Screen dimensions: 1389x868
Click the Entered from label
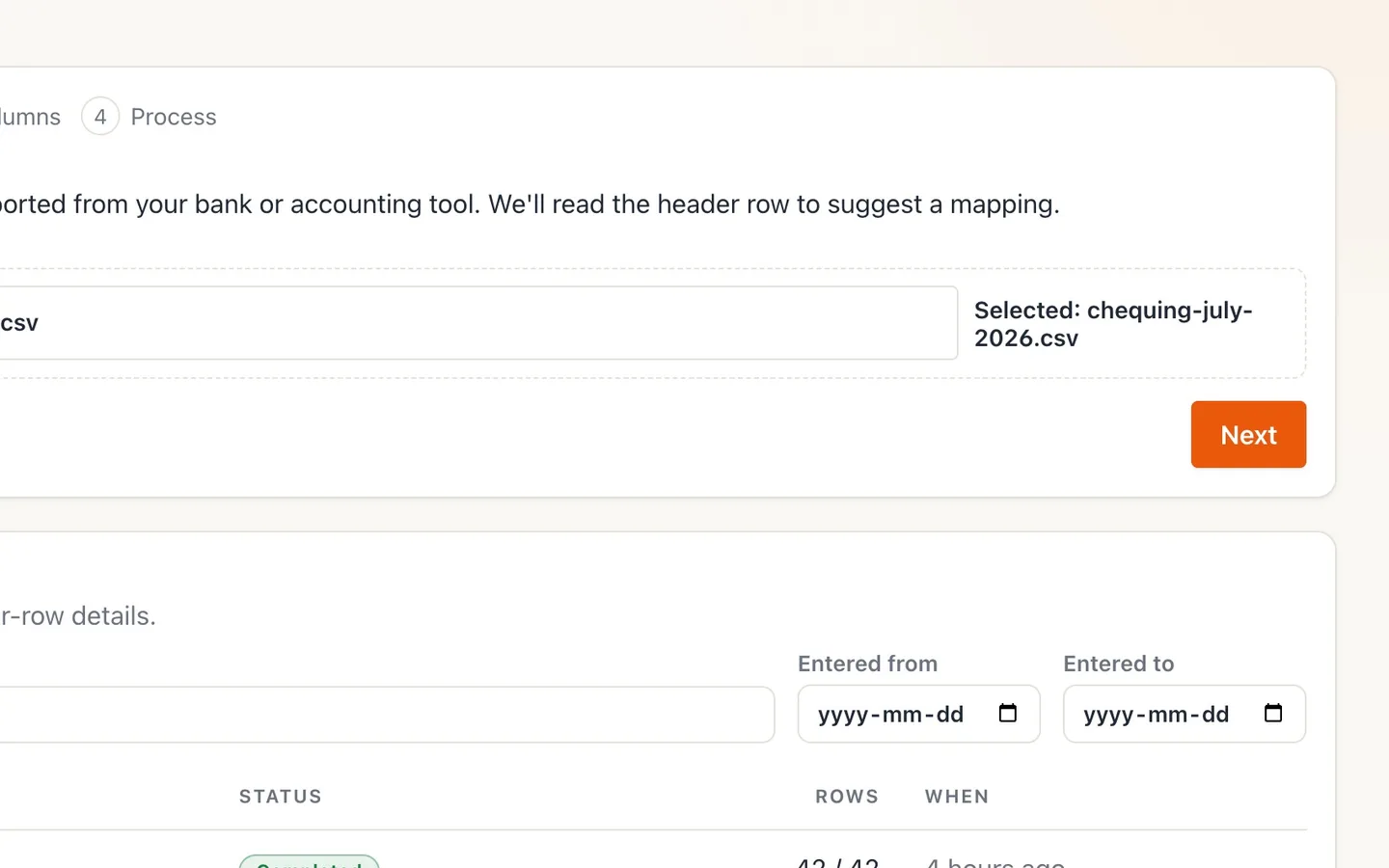tap(867, 664)
